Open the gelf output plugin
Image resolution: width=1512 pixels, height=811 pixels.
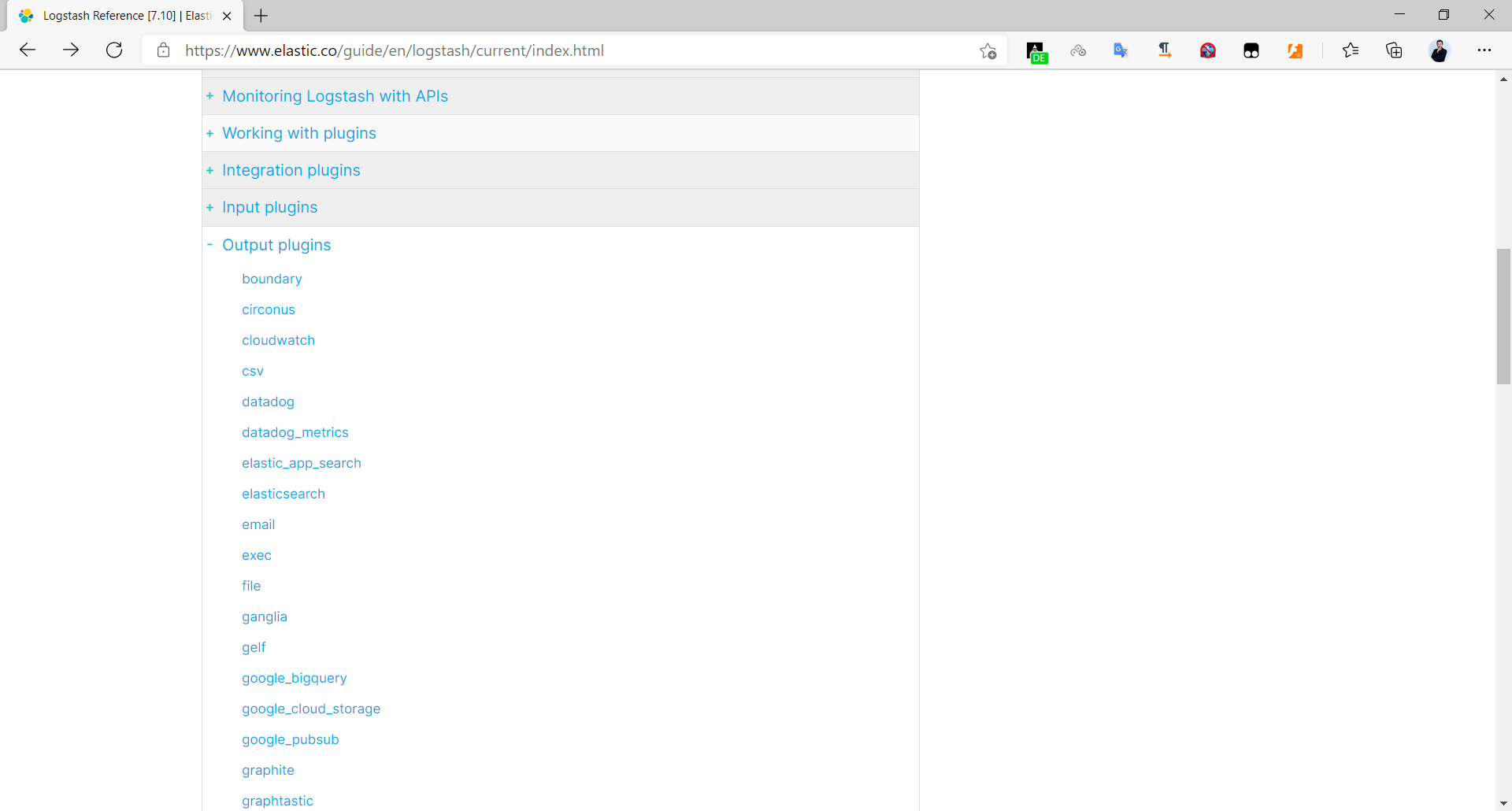tap(254, 647)
